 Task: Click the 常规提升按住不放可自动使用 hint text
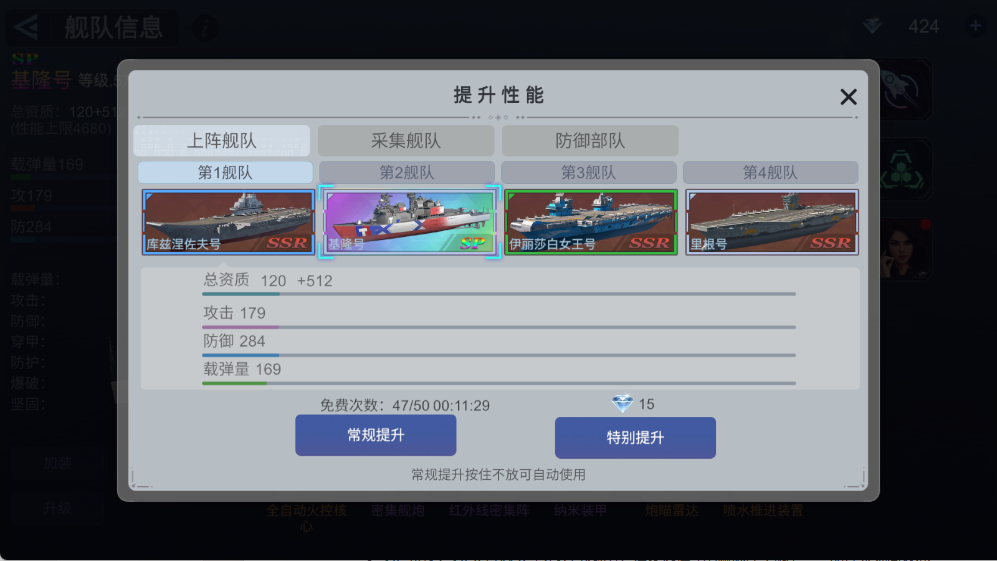498,474
